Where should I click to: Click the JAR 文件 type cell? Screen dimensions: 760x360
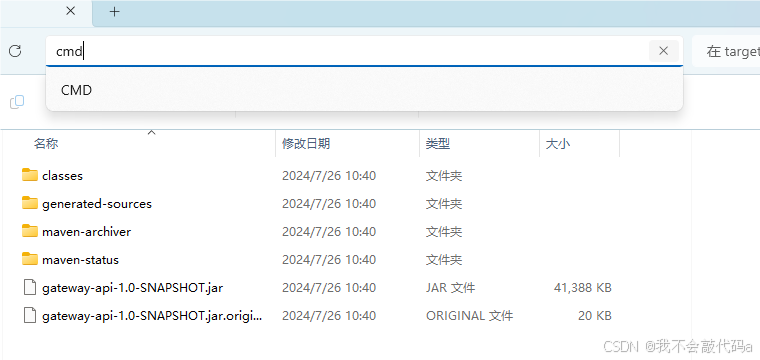point(450,288)
